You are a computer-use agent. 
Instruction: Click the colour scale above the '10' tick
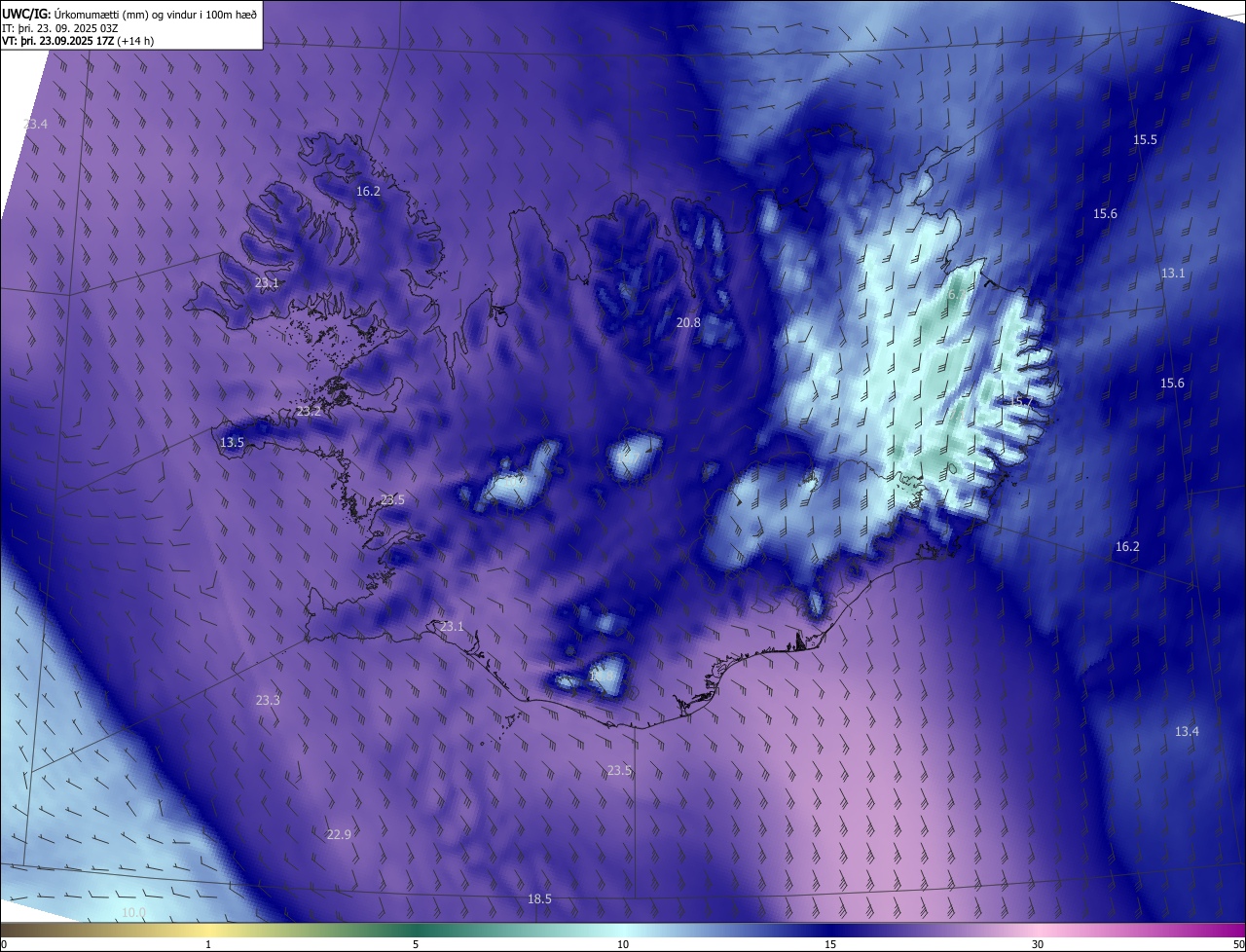(x=623, y=930)
